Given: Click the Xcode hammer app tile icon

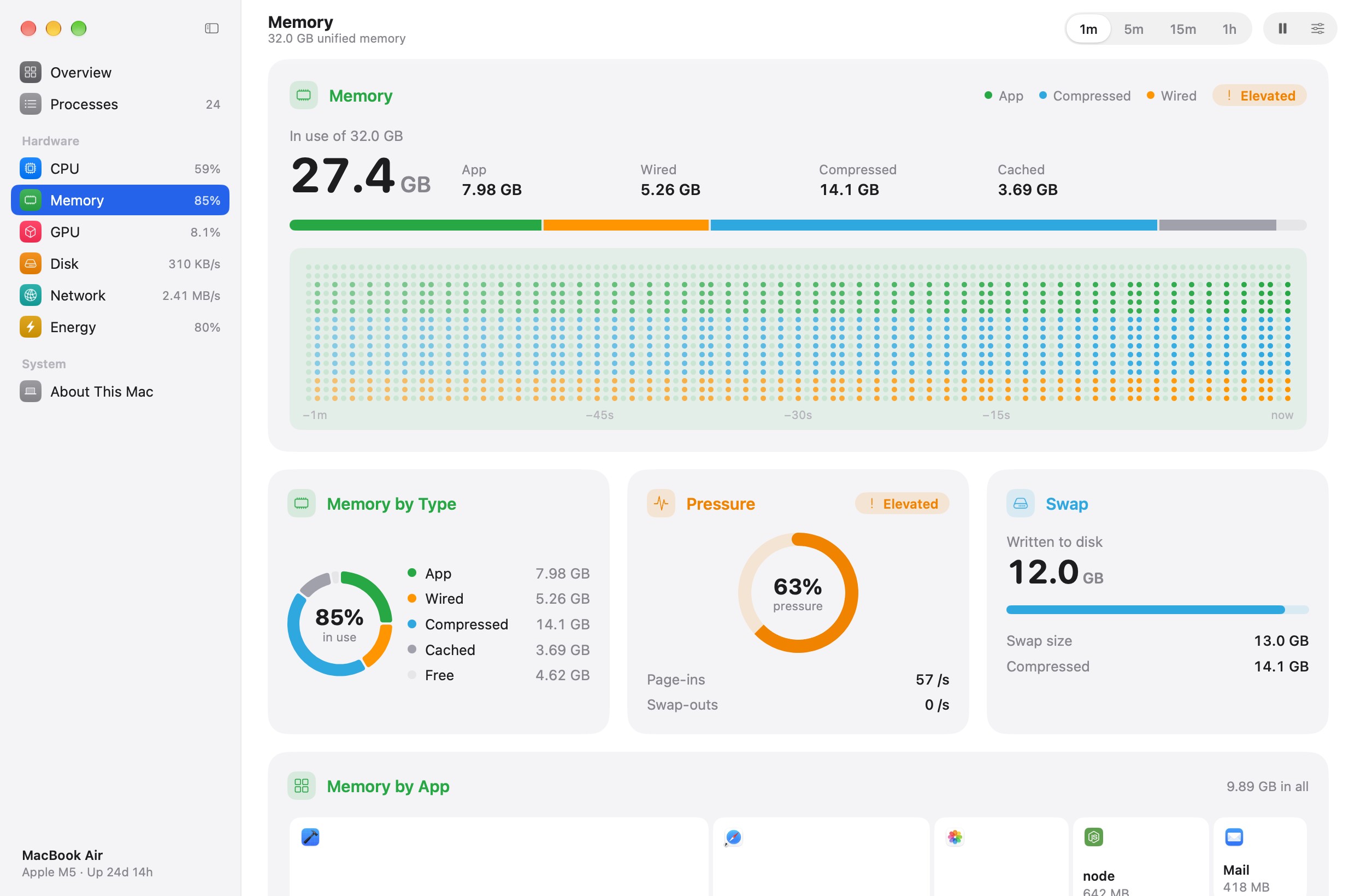Looking at the screenshot, I should coord(310,837).
